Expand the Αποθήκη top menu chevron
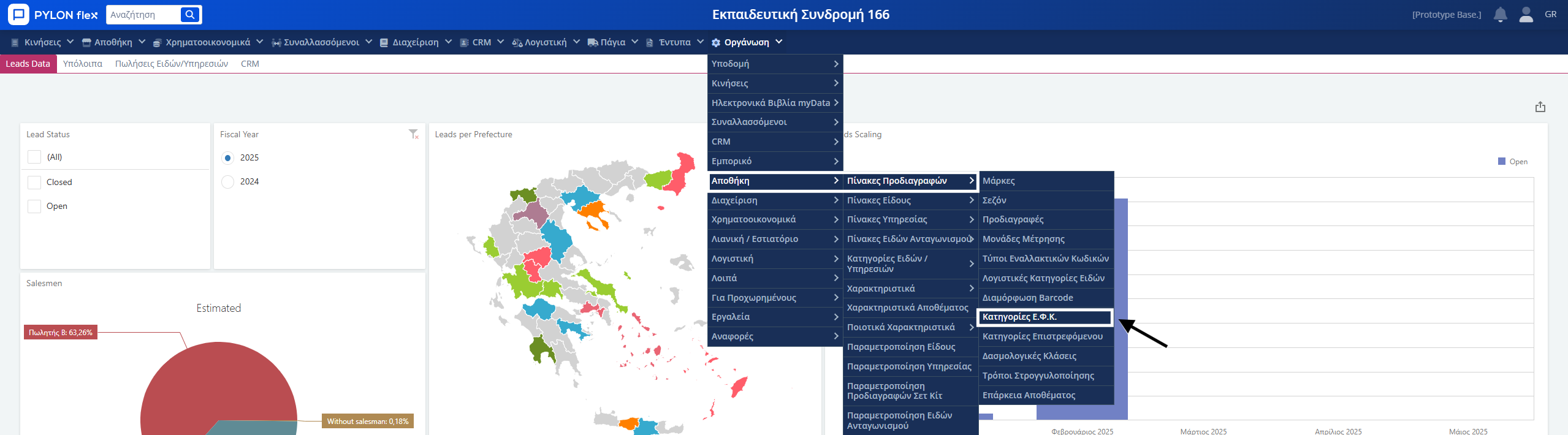The width and height of the screenshot is (1568, 435). click(x=142, y=42)
